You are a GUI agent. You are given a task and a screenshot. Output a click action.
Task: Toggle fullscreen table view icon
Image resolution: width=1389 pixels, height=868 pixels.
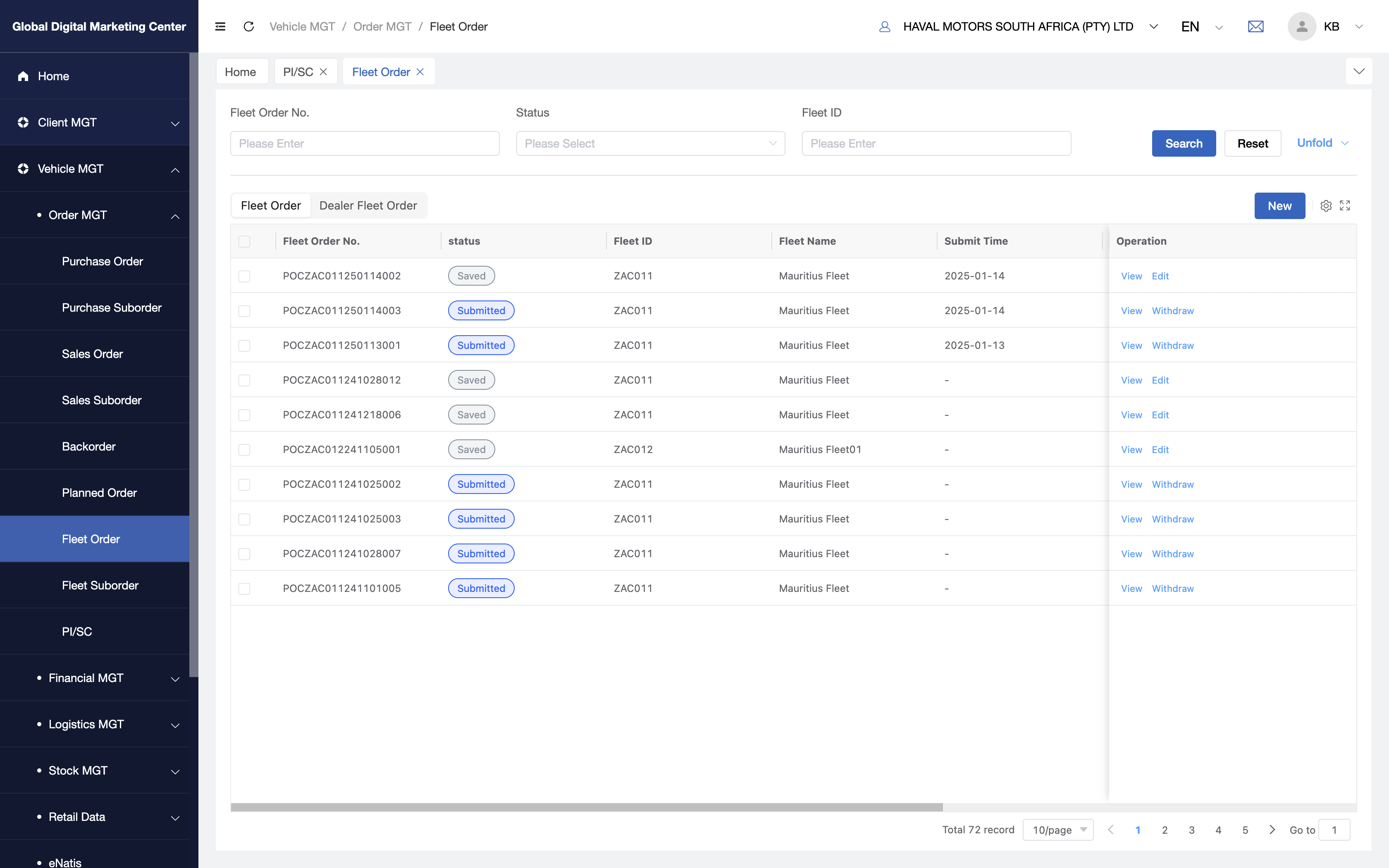tap(1345, 205)
